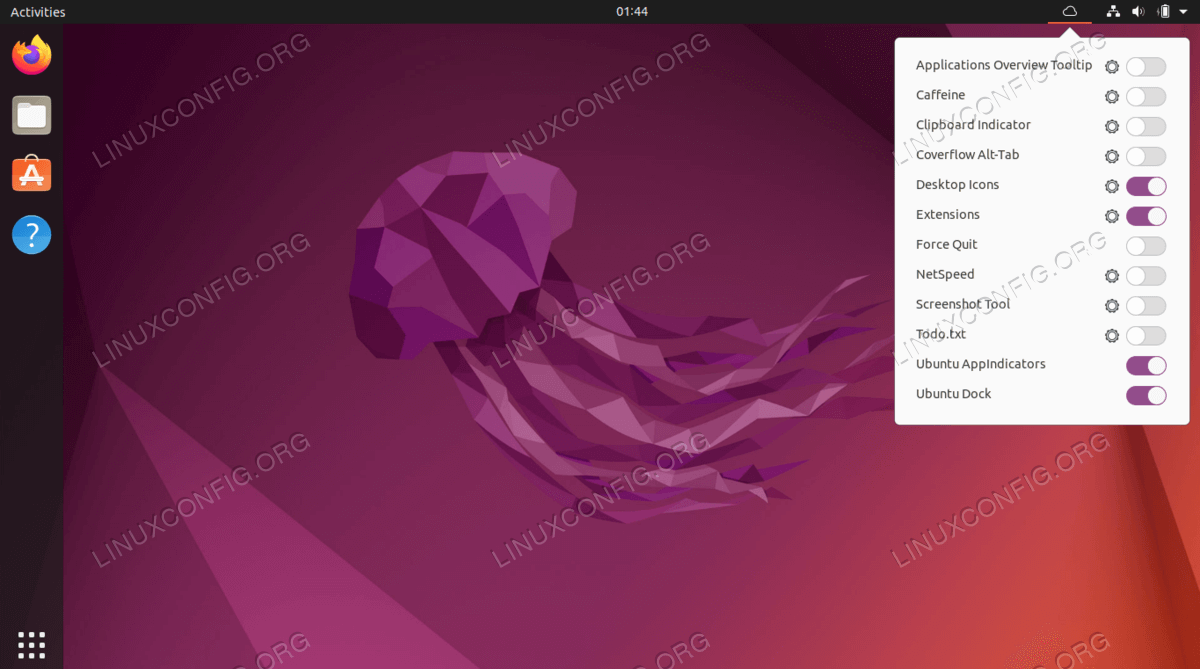
Task: Enable Applications Overview Tooltip switch
Action: pos(1146,67)
